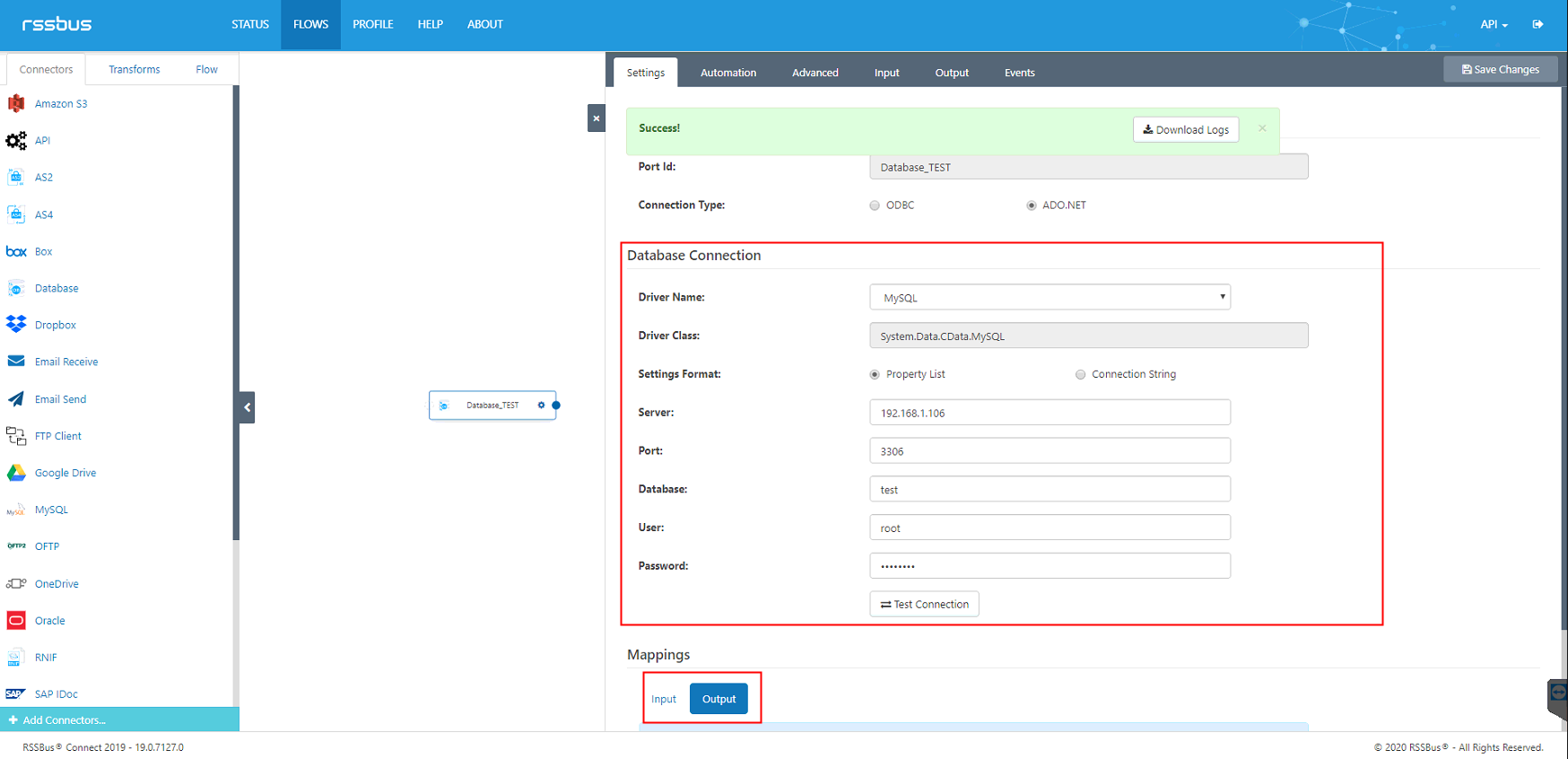Switch to the Flow tab
Image resolution: width=1568 pixels, height=759 pixels.
207,69
